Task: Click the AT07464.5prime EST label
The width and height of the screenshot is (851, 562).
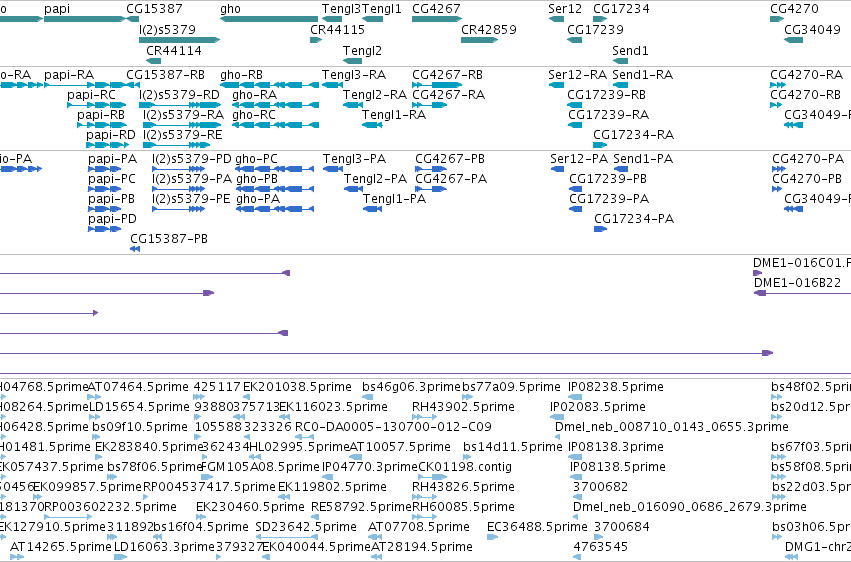Action: [x=138, y=387]
